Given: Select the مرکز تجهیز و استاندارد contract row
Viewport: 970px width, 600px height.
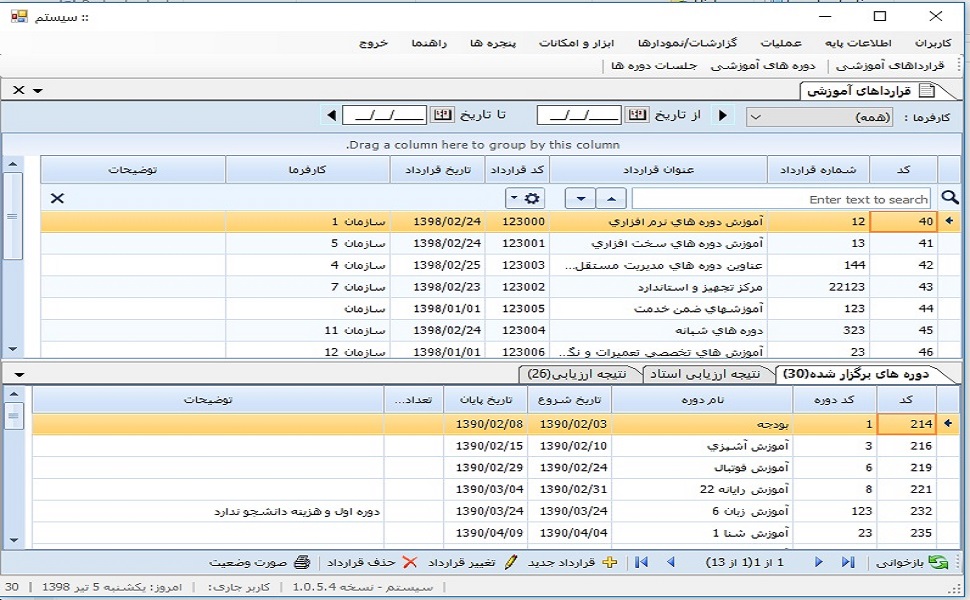Looking at the screenshot, I should (x=500, y=287).
